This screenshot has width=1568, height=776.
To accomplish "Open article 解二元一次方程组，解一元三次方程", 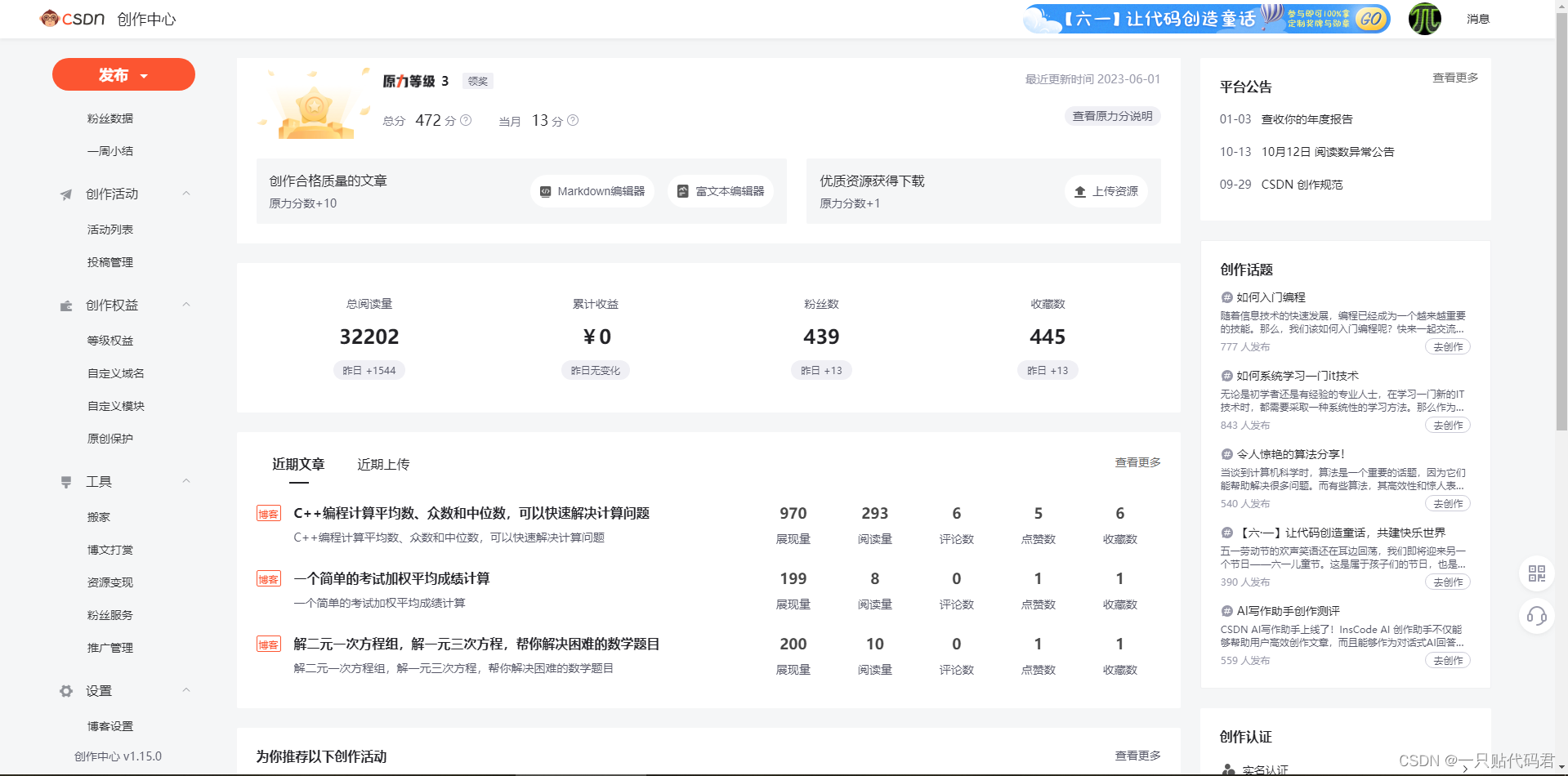I will (x=476, y=644).
